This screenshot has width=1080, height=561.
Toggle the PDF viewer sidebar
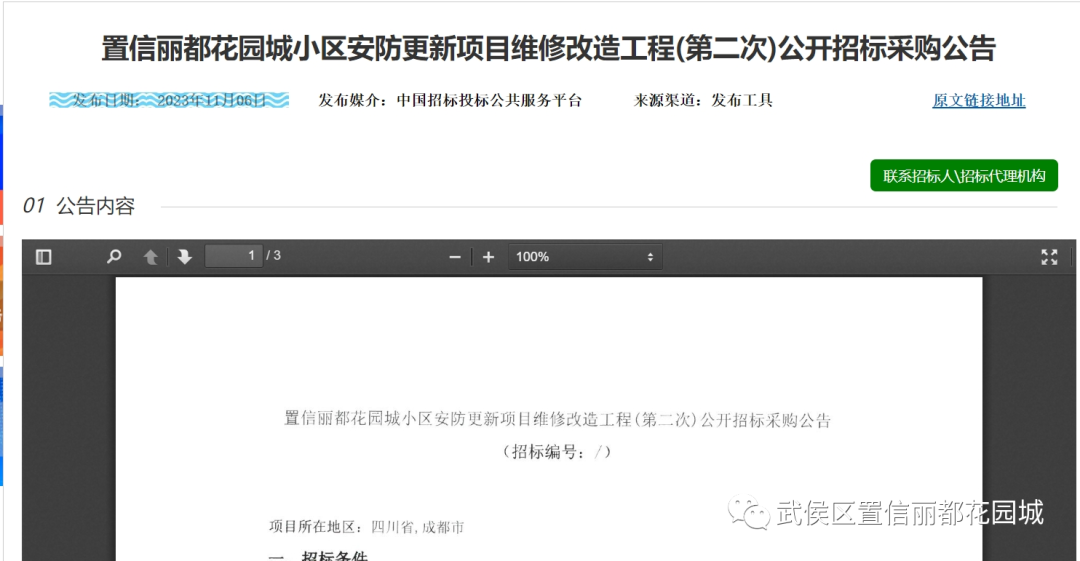pyautogui.click(x=43, y=257)
